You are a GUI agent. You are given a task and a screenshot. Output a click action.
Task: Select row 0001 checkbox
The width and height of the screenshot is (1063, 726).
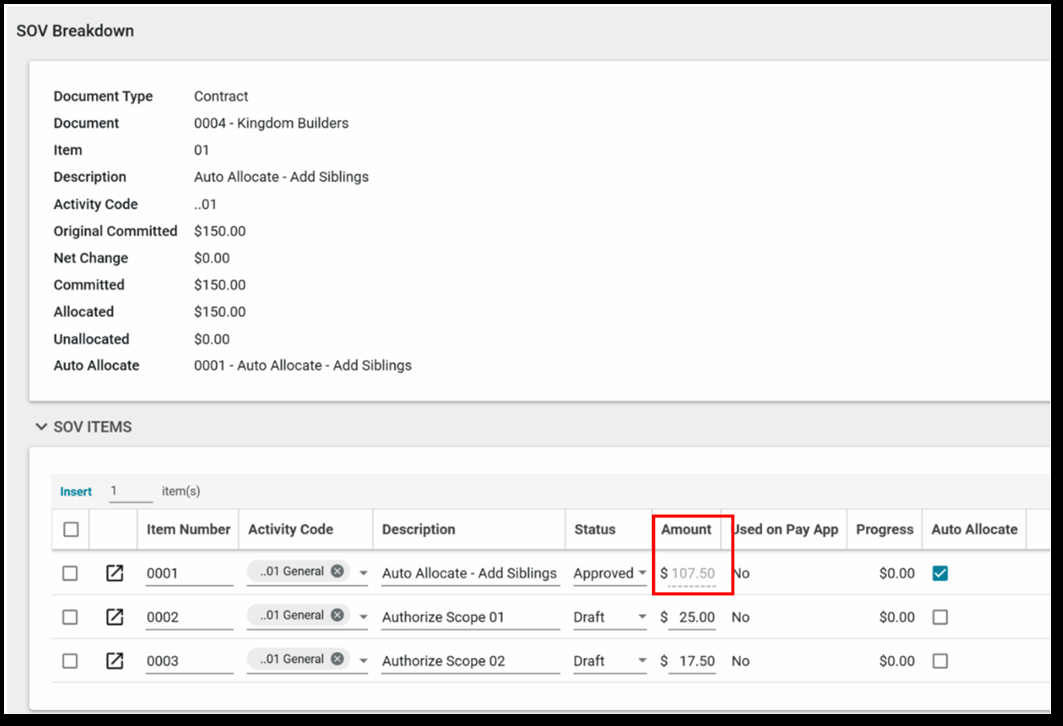[70, 574]
